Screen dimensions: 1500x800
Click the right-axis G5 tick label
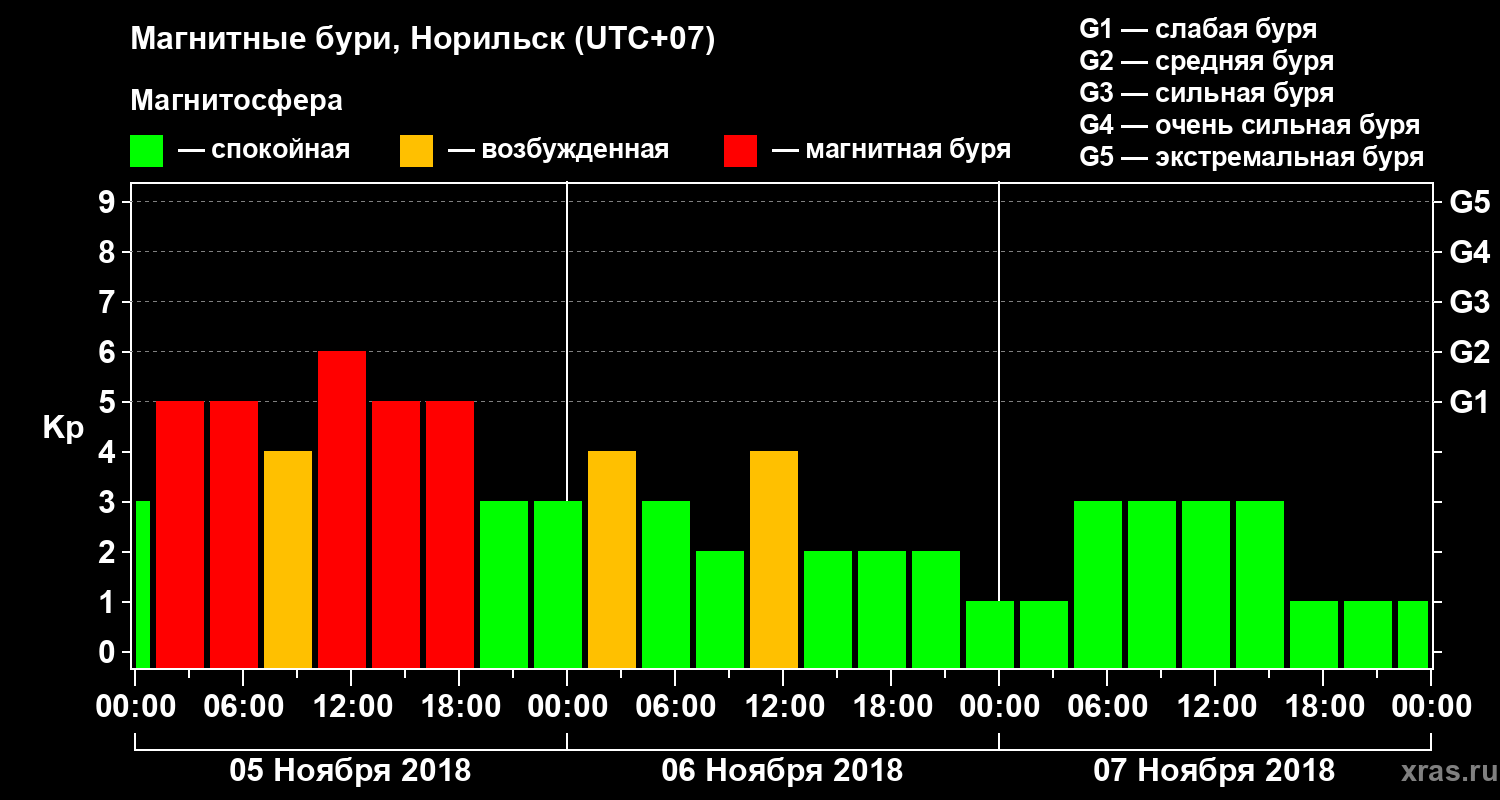click(1470, 202)
